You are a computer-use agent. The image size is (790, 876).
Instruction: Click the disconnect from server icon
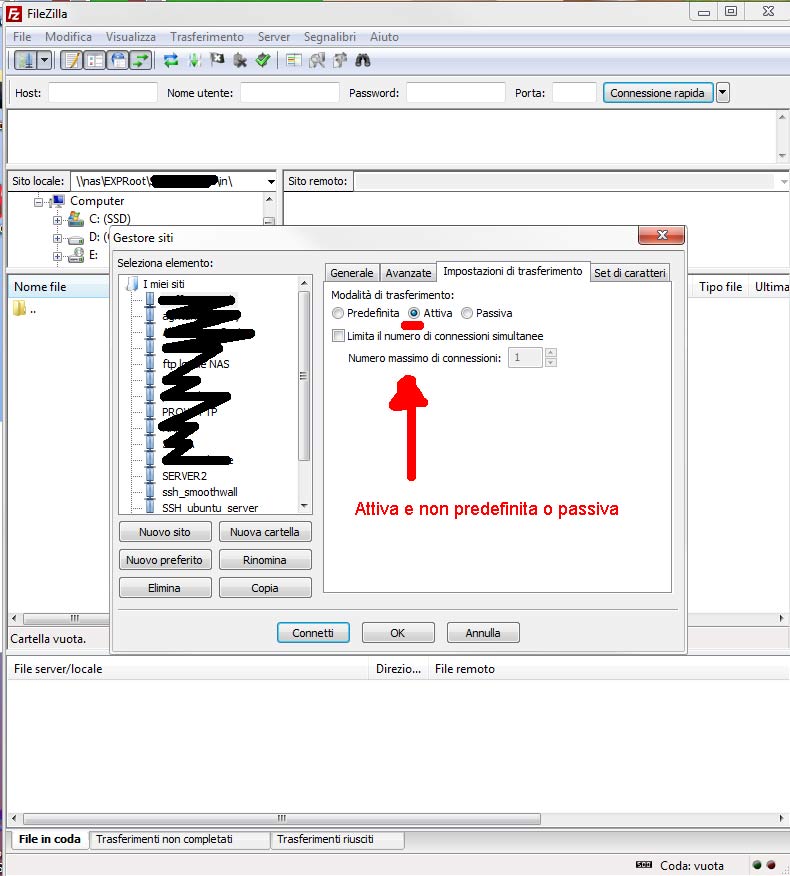[x=240, y=60]
